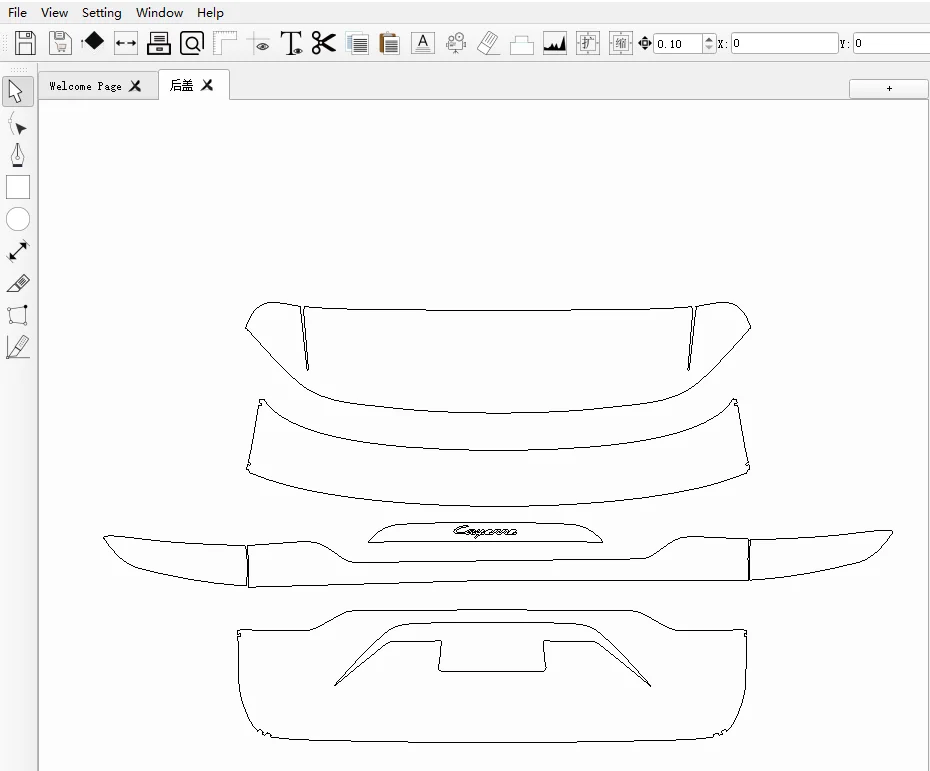Open the Window menu

click(159, 13)
